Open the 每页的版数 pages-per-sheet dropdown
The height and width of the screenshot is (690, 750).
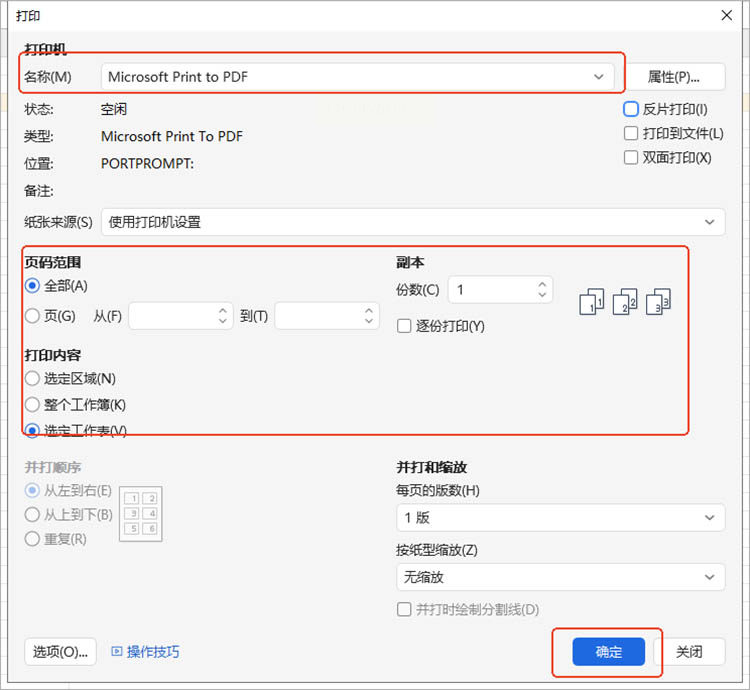(x=561, y=517)
